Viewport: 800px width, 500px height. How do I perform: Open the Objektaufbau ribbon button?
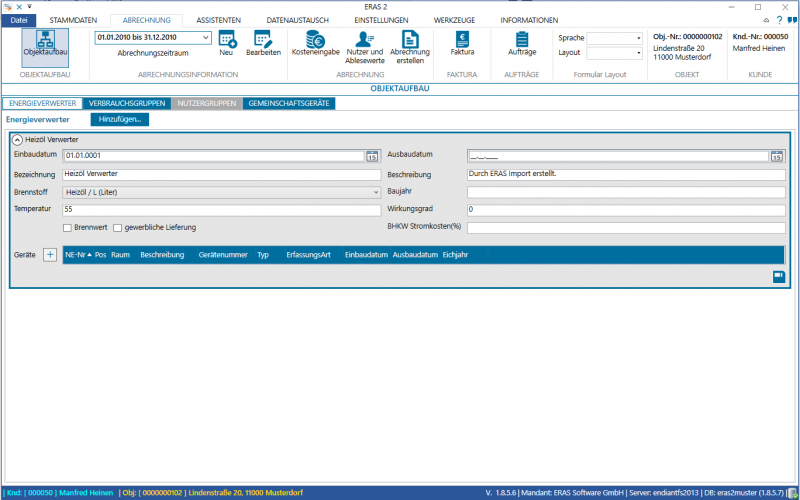tap(45, 47)
